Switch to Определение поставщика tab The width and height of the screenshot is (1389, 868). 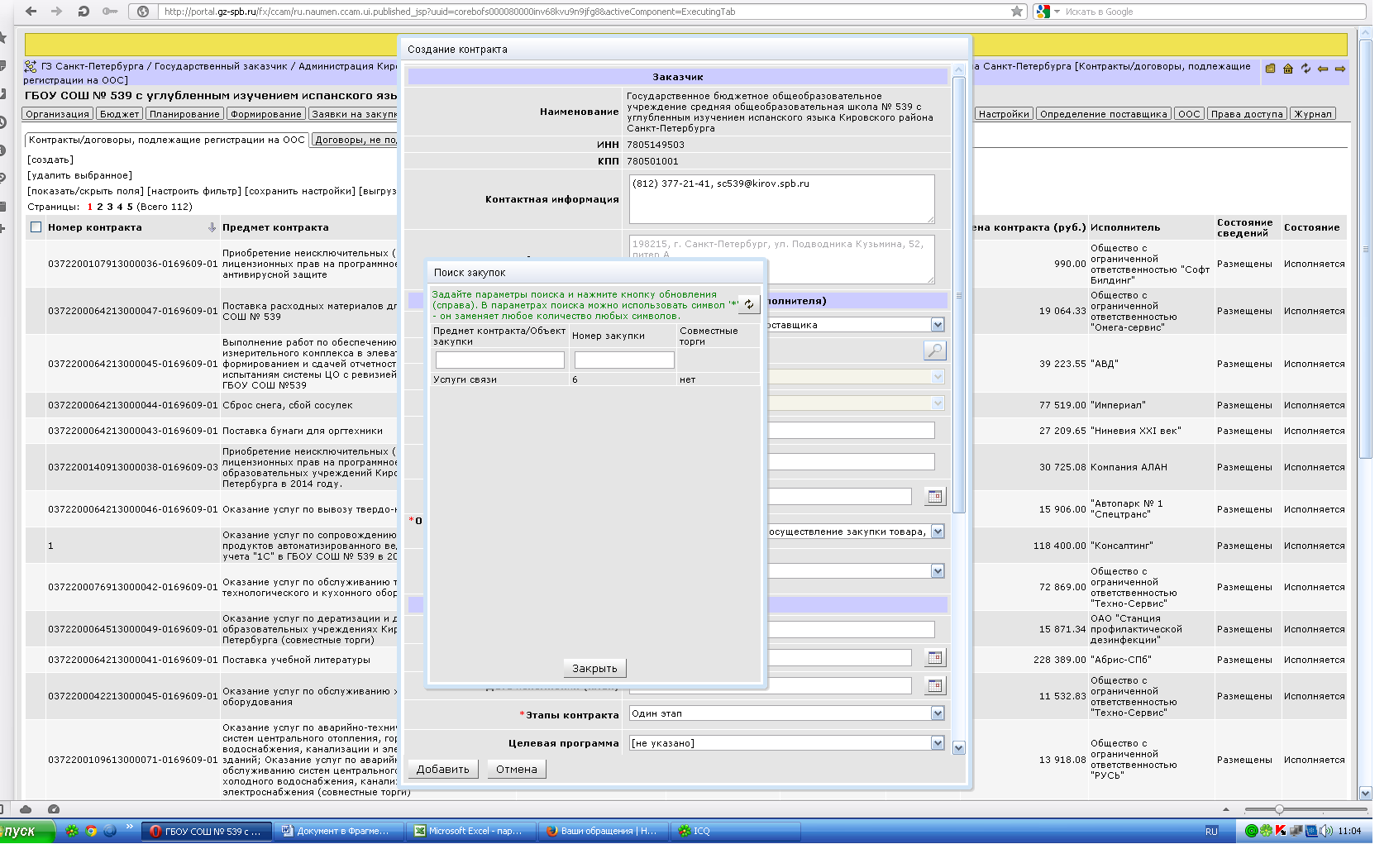[1104, 114]
